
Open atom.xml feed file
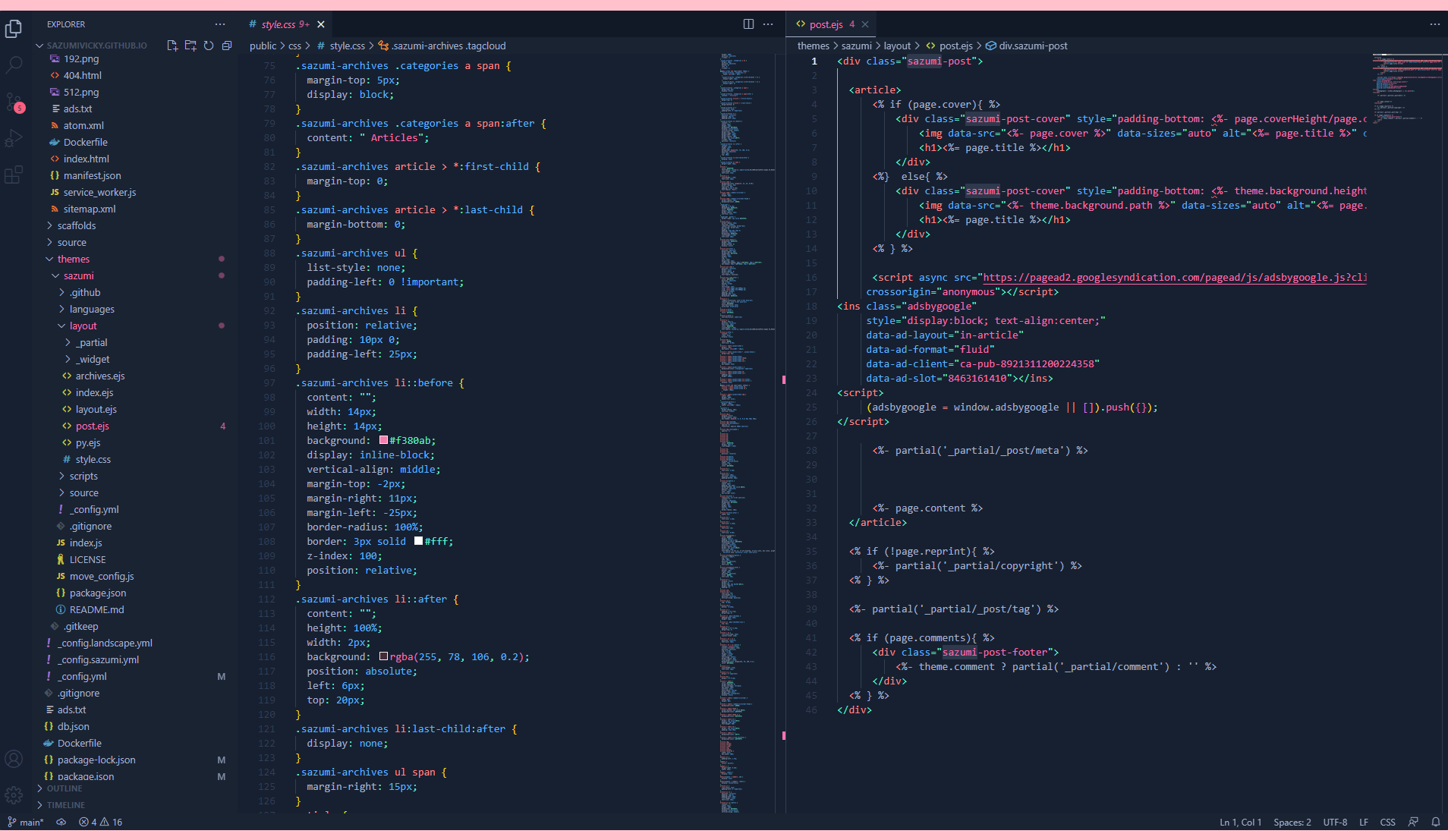[83, 125]
